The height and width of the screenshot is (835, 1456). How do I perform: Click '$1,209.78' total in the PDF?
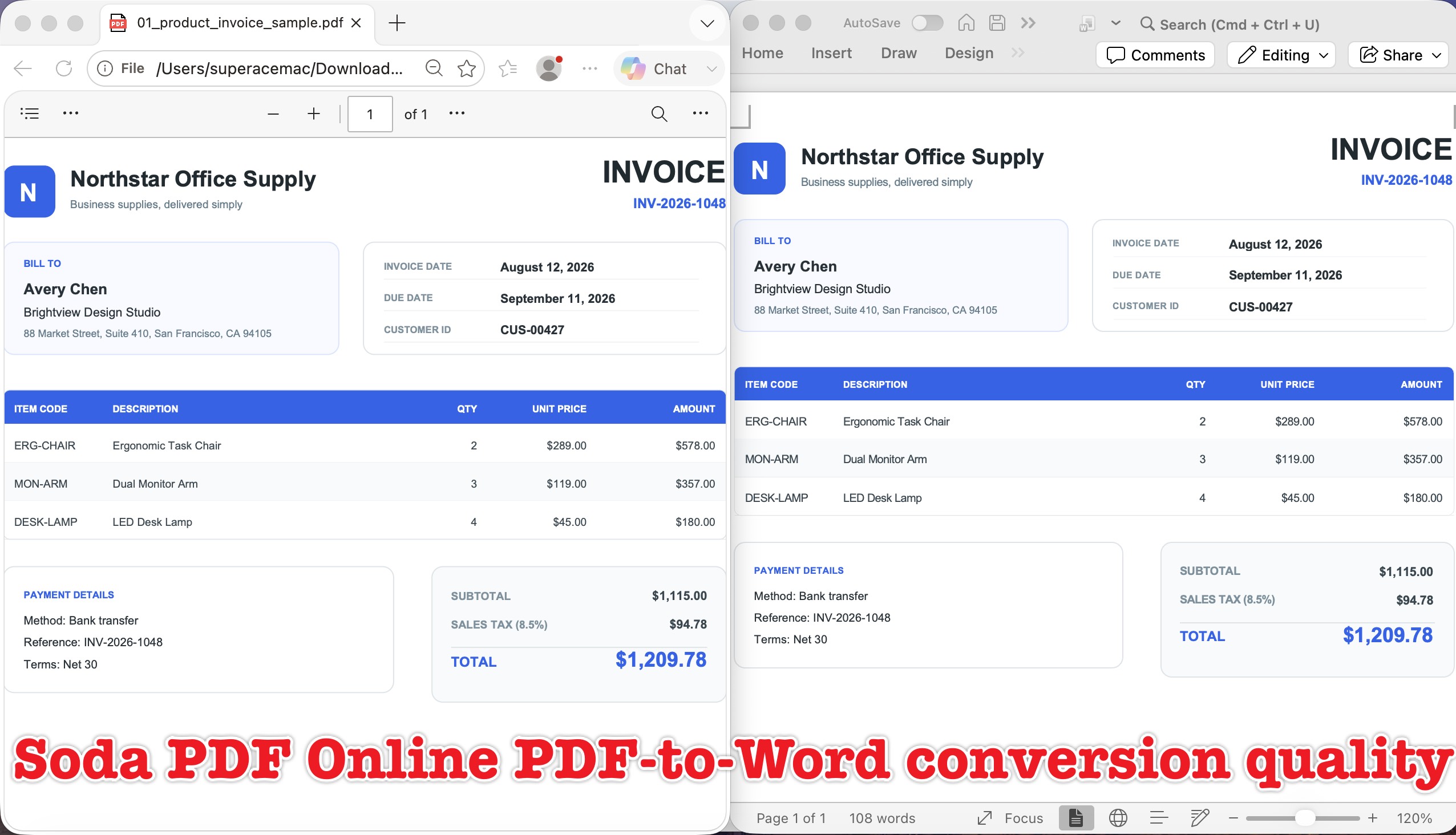pos(660,659)
